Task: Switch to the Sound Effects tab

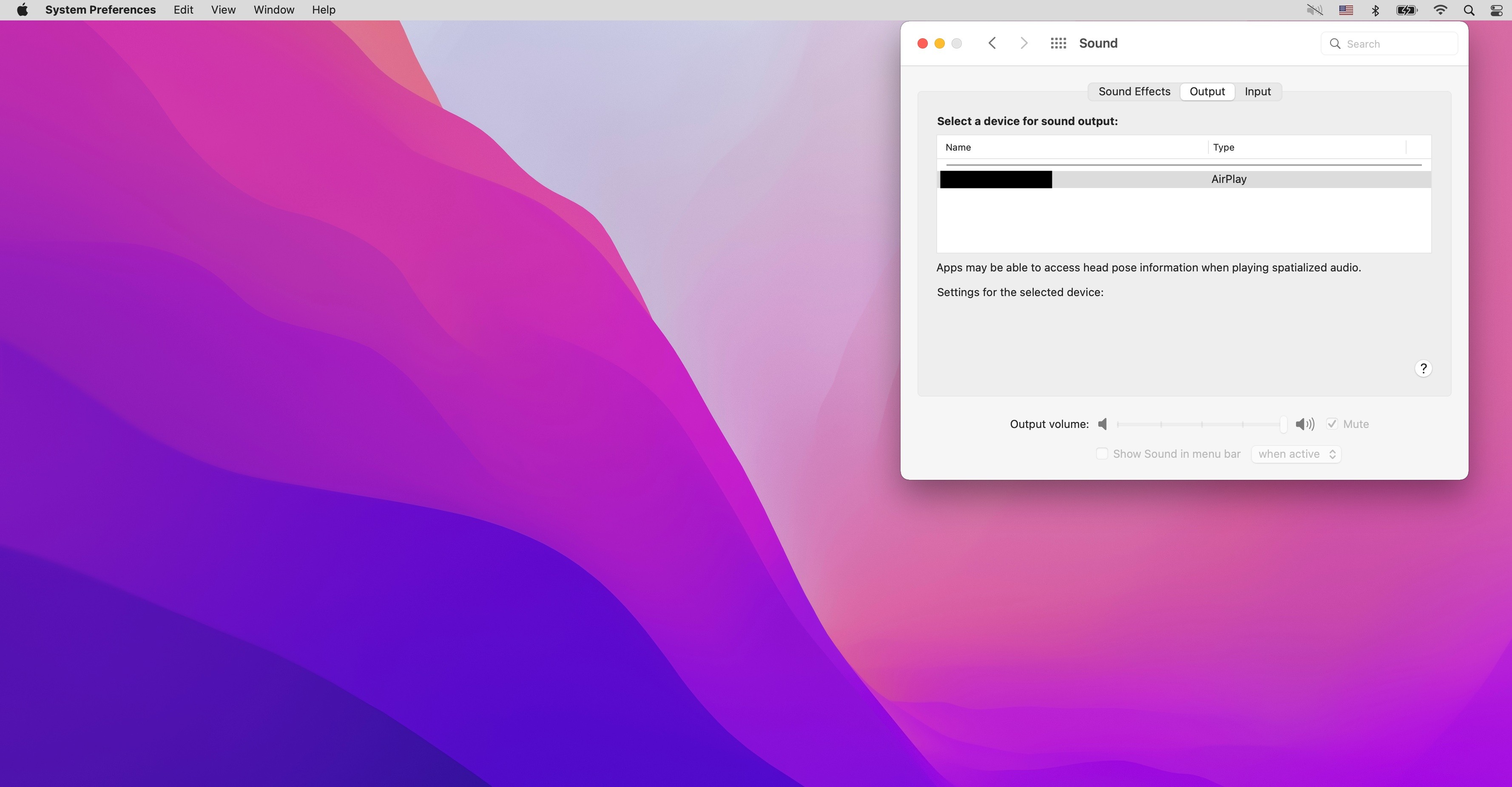Action: click(1134, 91)
